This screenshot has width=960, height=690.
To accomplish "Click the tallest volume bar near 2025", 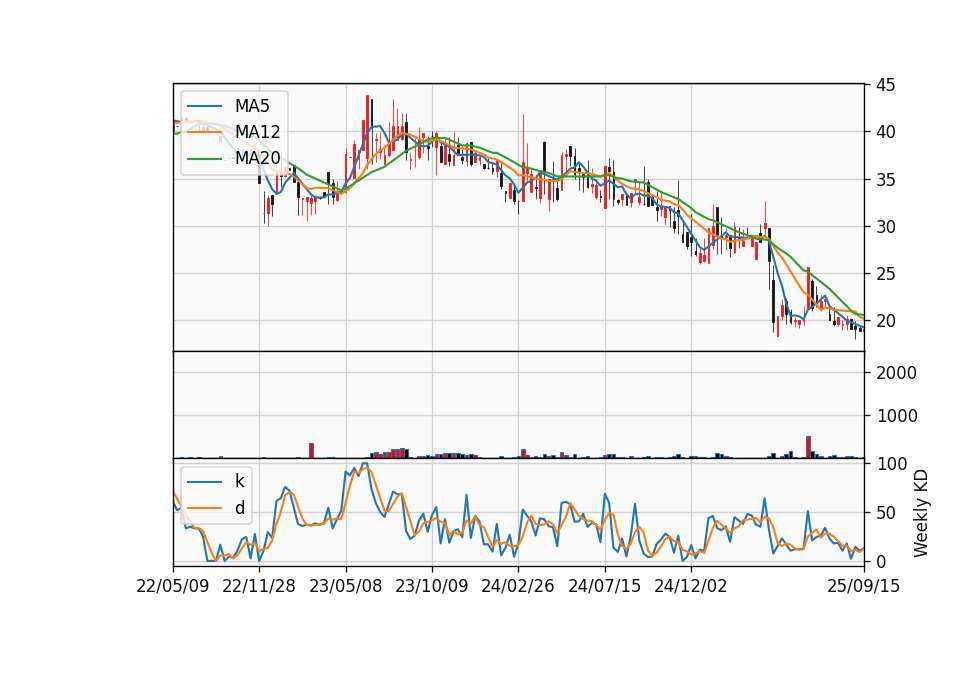I will 808,447.
